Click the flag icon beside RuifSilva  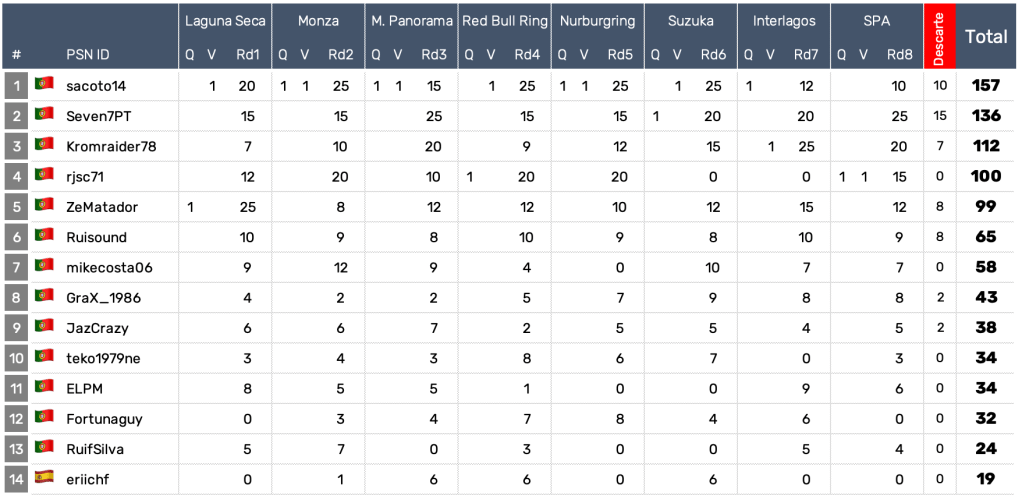[44, 447]
